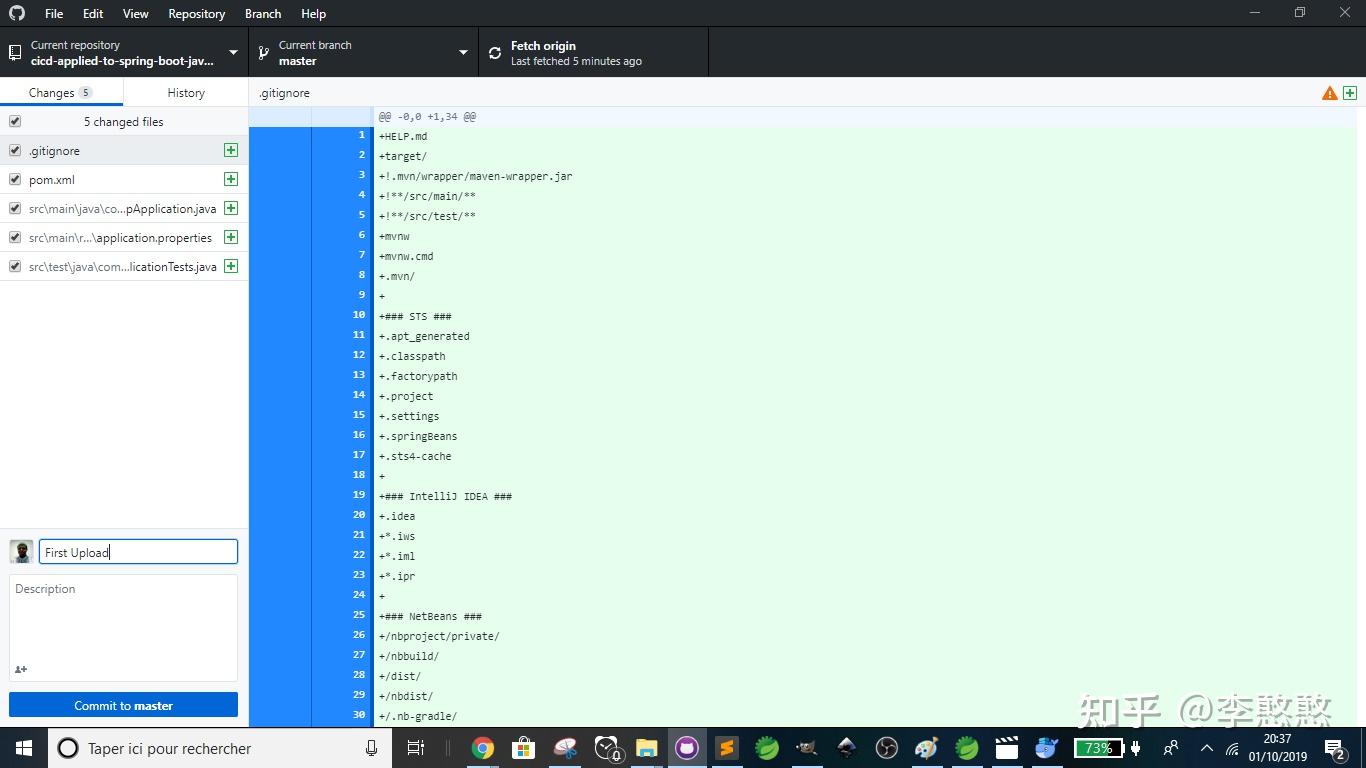Click the 73% battery indicator in the taskbar
The height and width of the screenshot is (768, 1366).
[1098, 748]
